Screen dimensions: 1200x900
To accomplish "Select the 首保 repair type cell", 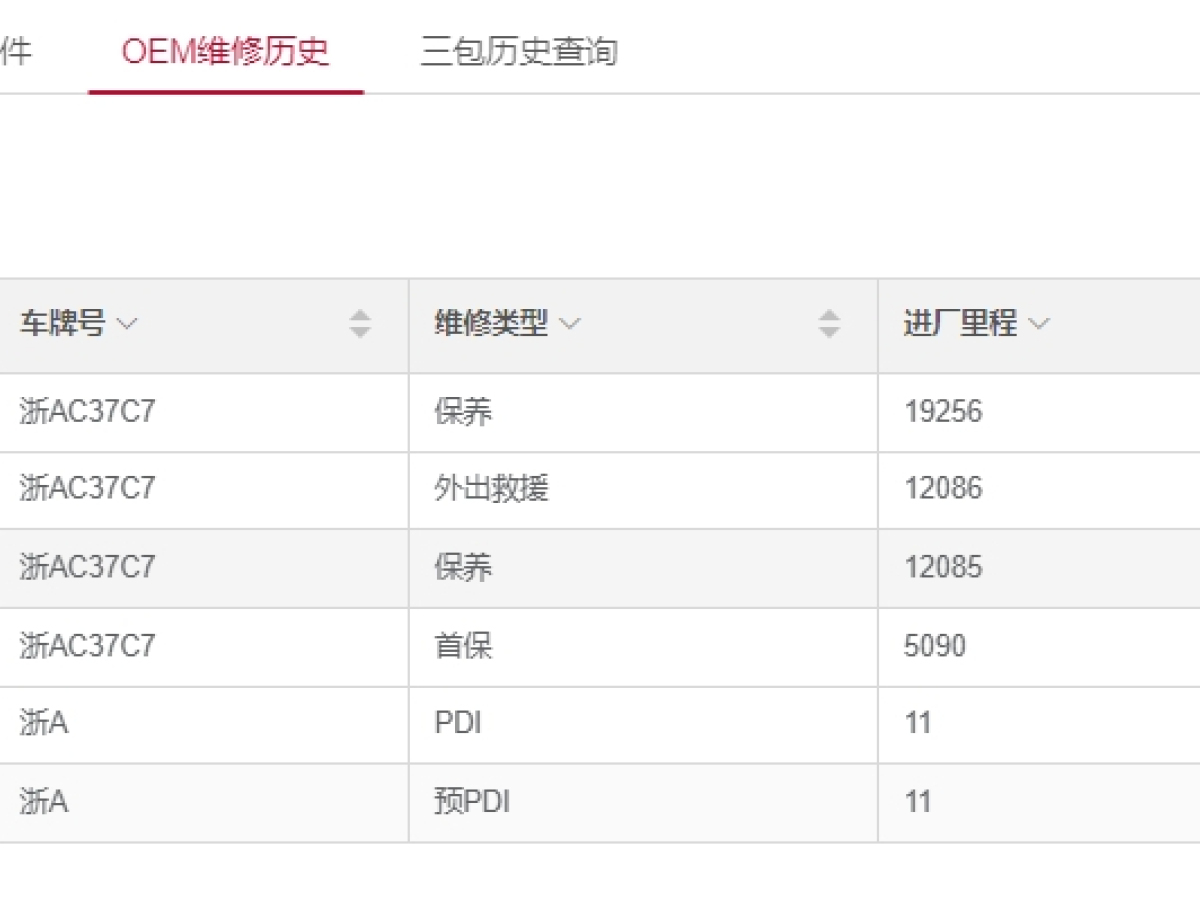I will (x=463, y=646).
